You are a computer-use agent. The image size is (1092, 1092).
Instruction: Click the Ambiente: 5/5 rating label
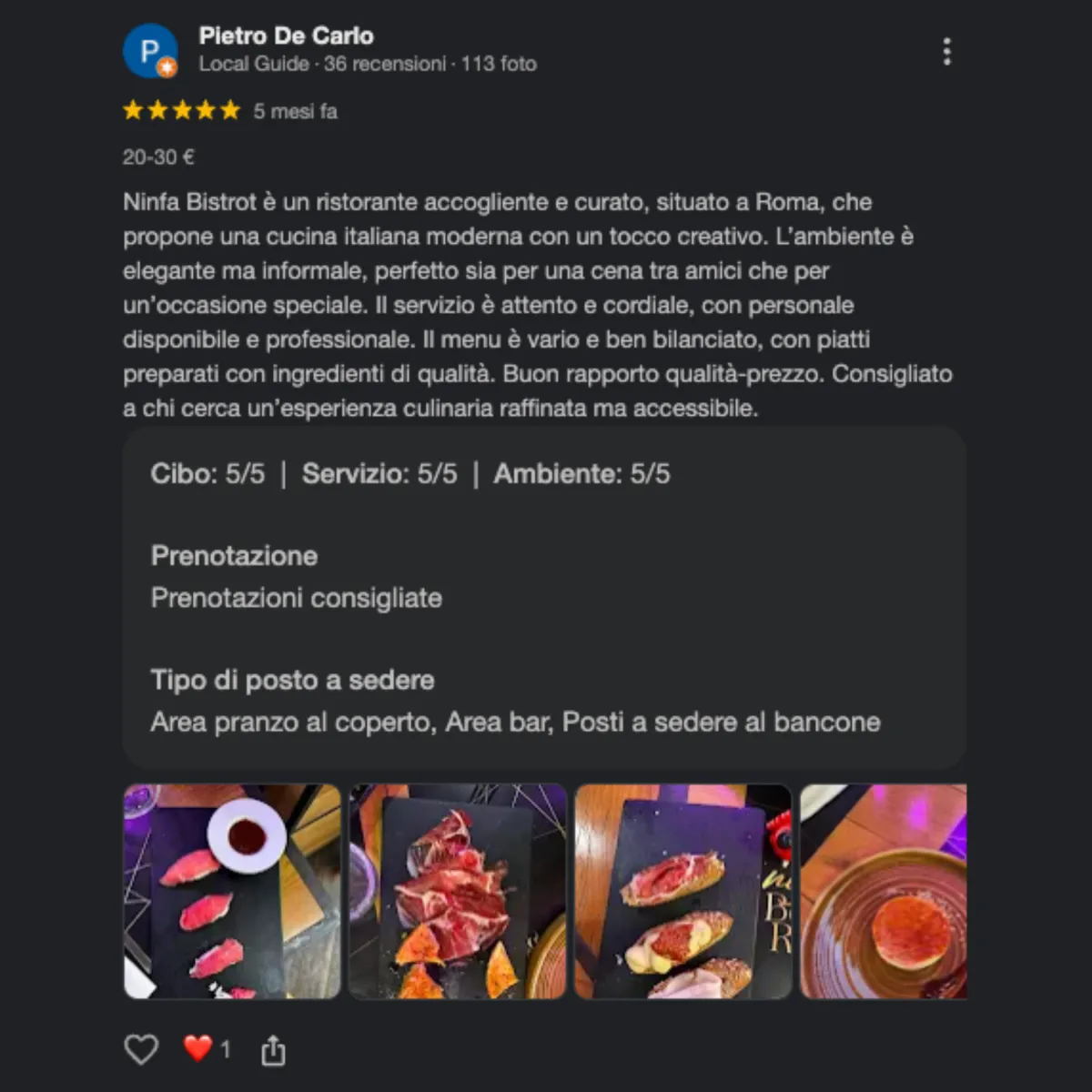(581, 473)
